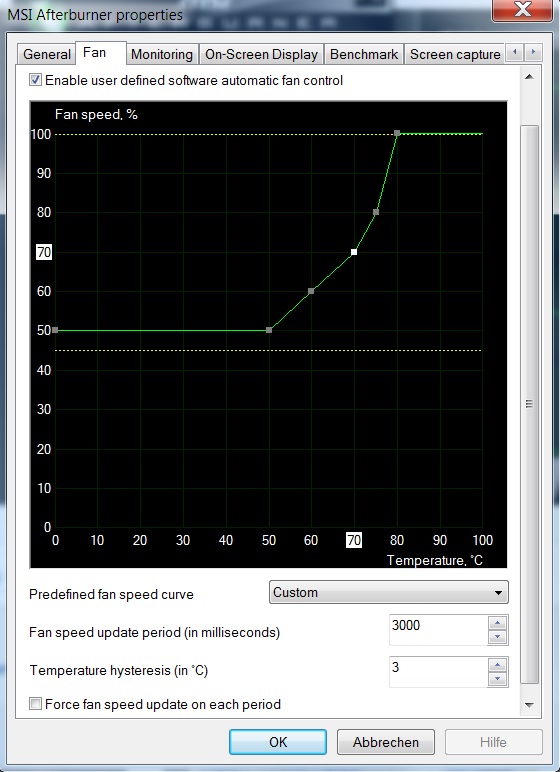560x772 pixels.
Task: Click the scrollbar down arrow
Action: [529, 705]
